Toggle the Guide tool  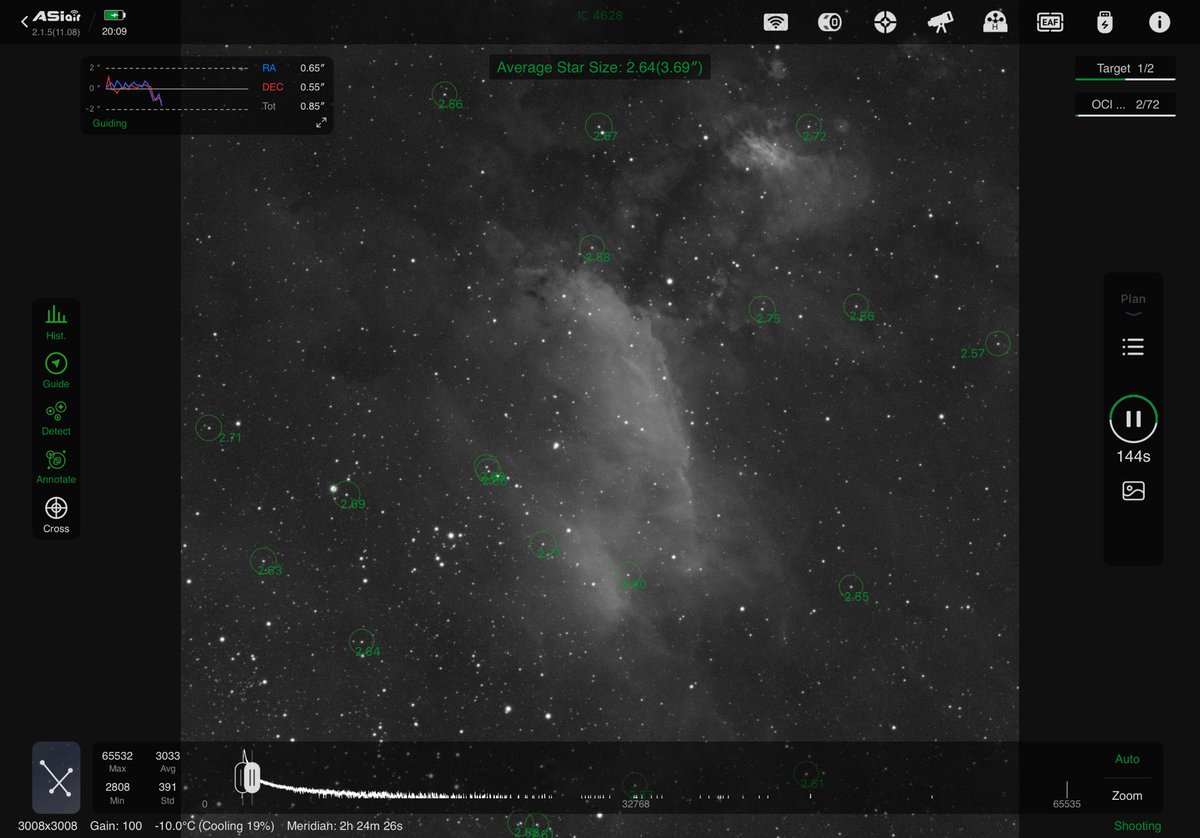[56, 370]
